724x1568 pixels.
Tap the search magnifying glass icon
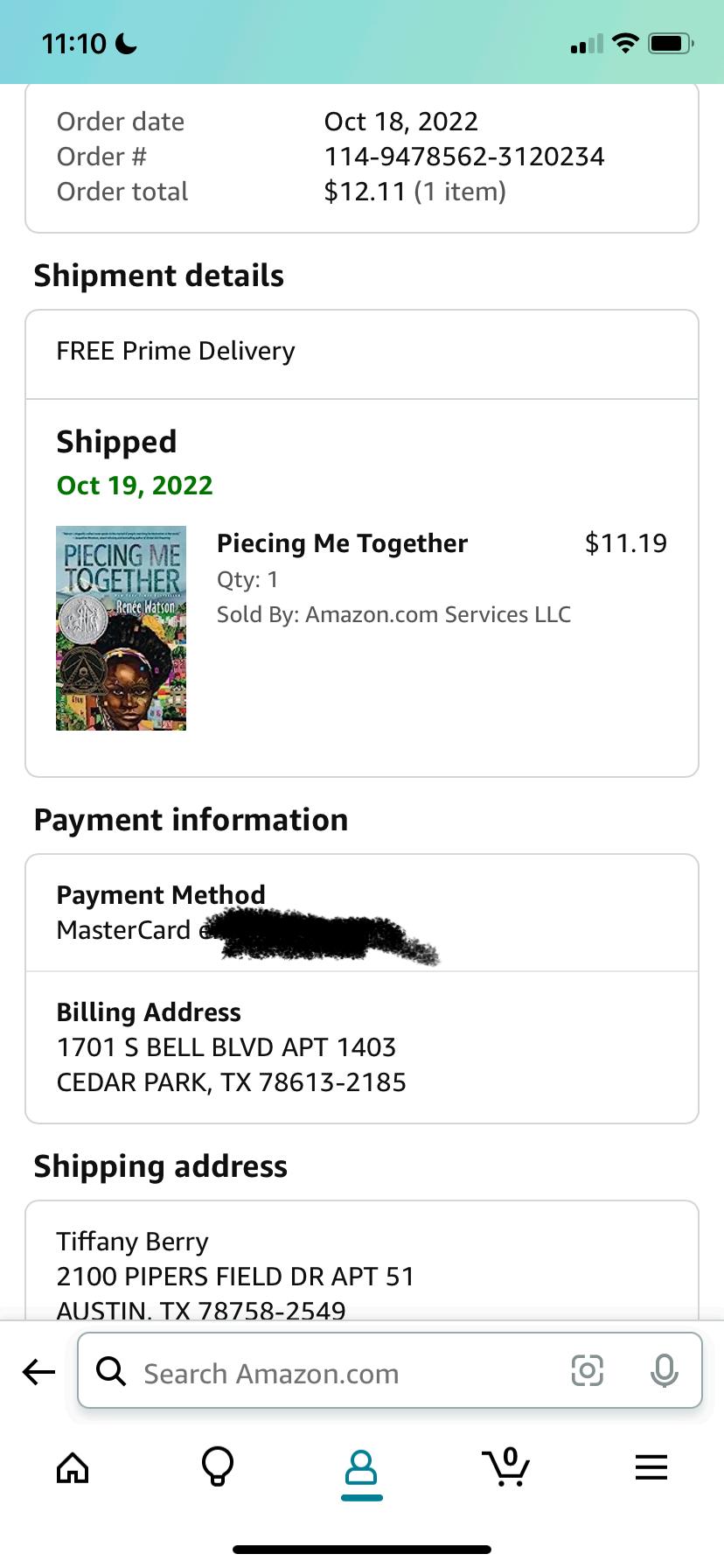pos(111,1370)
